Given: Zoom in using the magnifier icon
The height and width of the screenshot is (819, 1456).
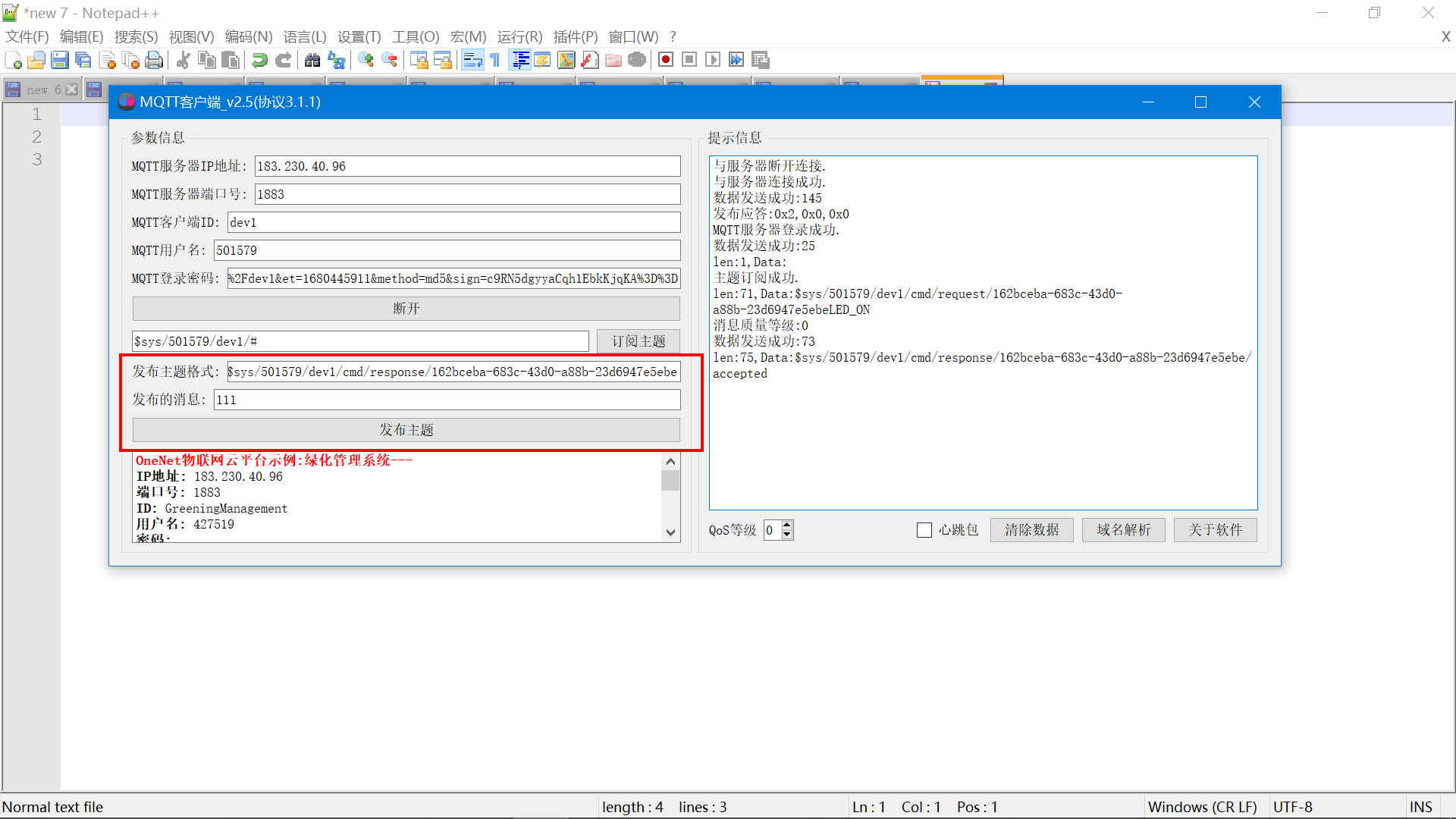Looking at the screenshot, I should click(366, 60).
